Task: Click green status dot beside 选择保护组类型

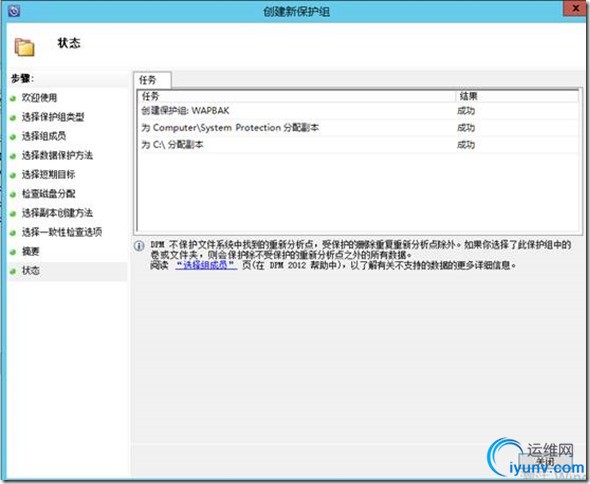Action: click(x=13, y=118)
